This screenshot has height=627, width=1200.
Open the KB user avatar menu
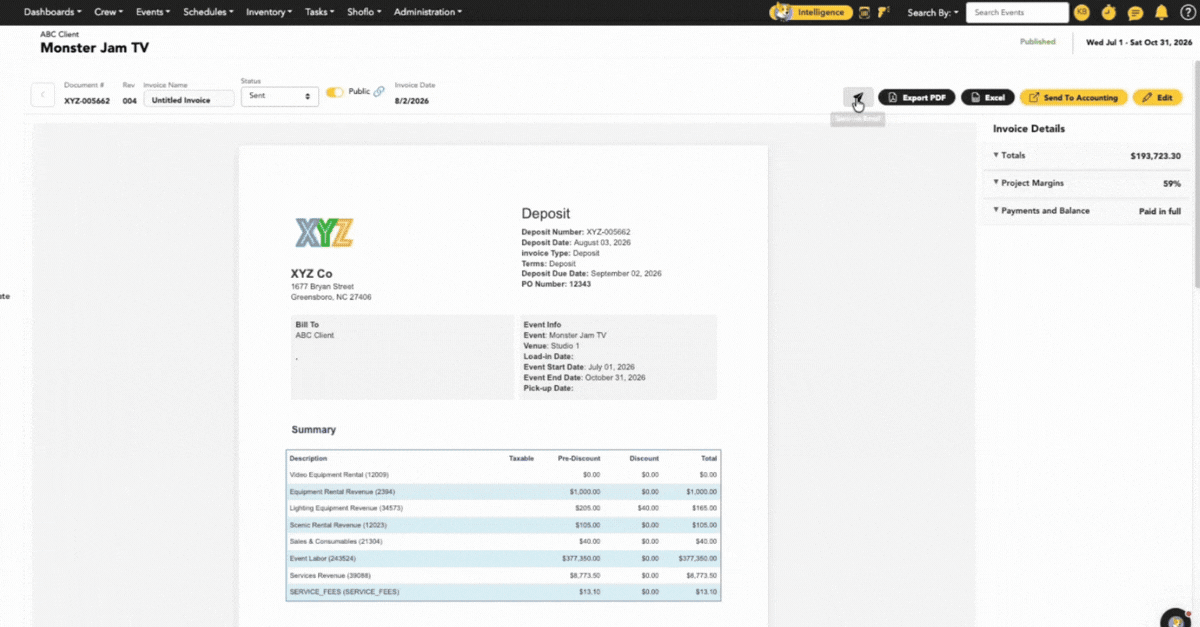(x=1083, y=12)
